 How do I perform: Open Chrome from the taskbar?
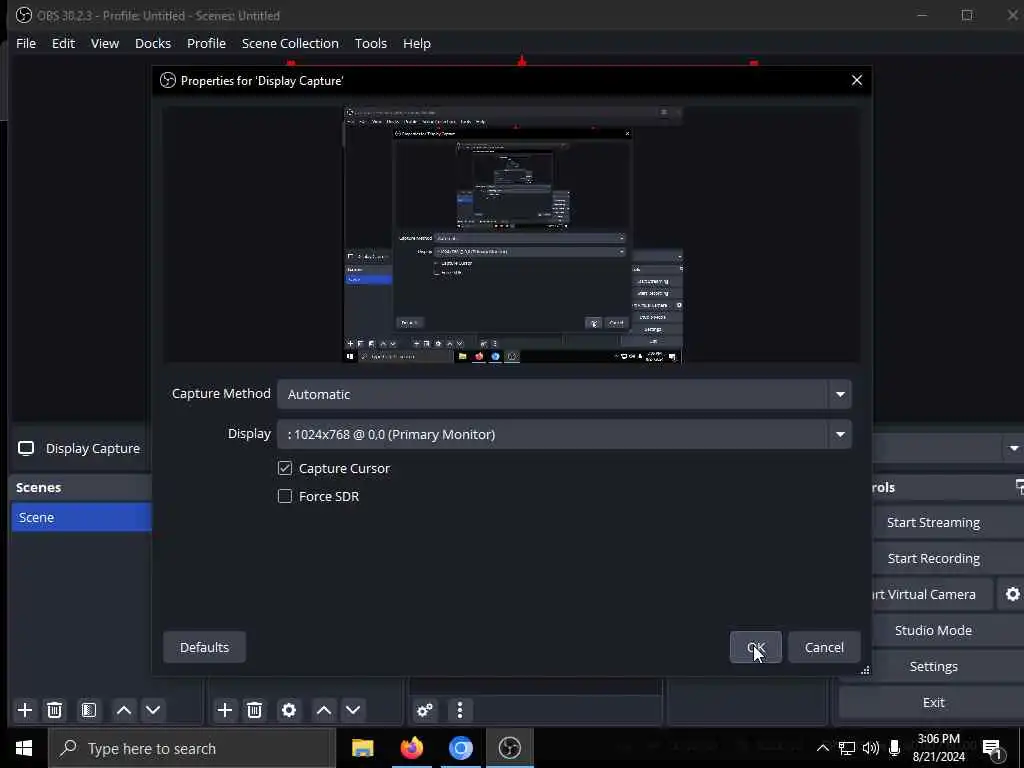click(x=460, y=748)
